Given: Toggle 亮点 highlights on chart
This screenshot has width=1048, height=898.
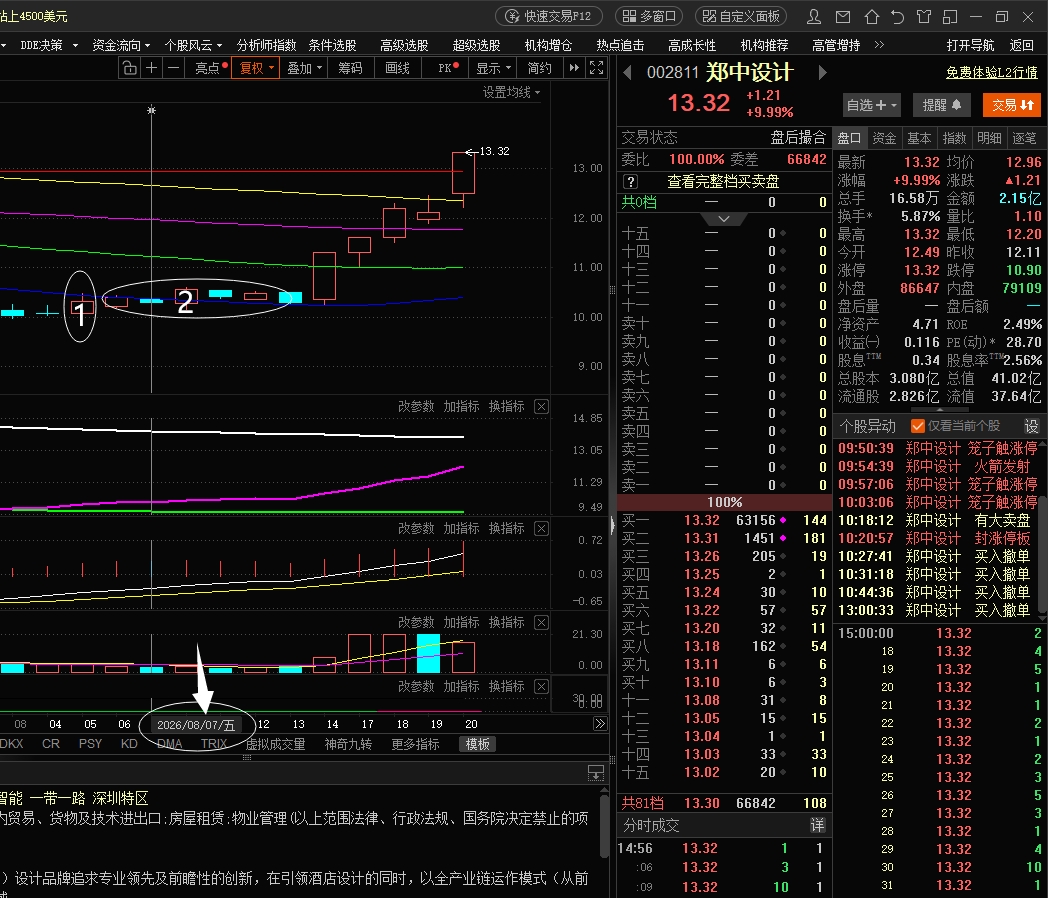Looking at the screenshot, I should point(209,68).
